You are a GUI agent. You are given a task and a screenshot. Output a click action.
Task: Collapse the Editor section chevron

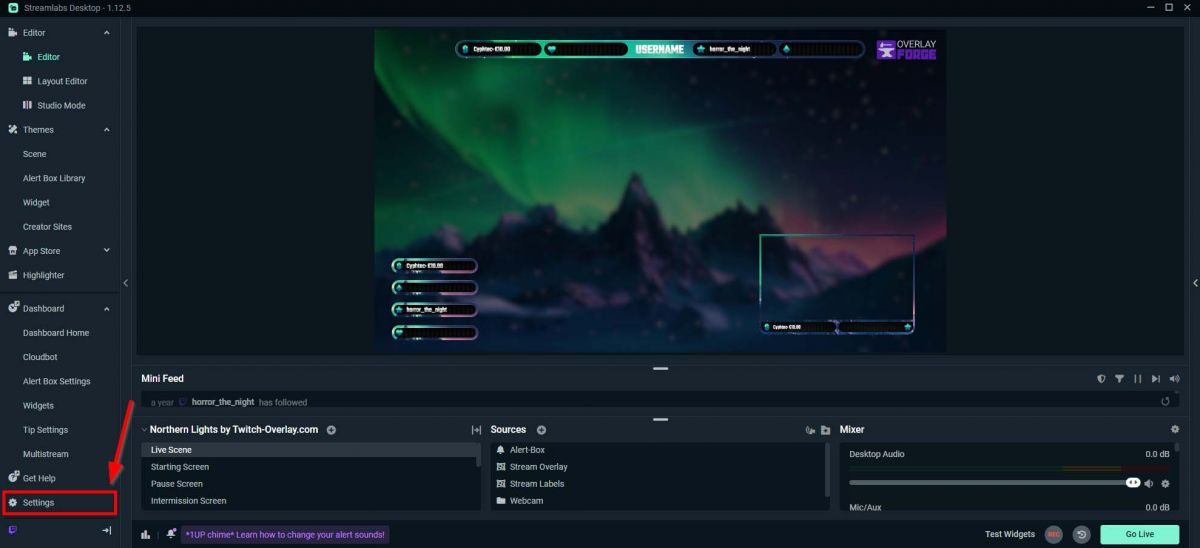(x=107, y=33)
